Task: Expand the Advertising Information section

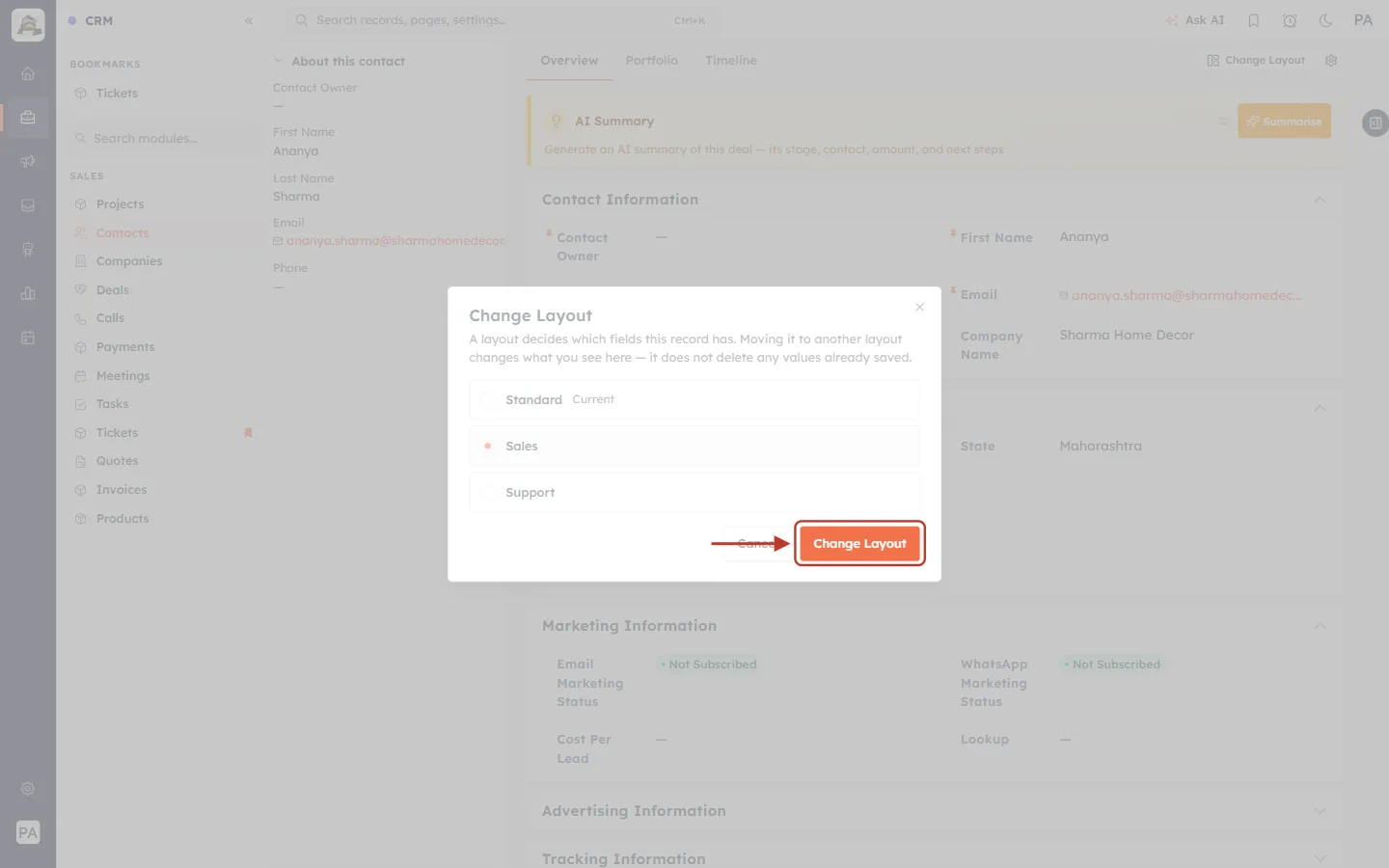Action: click(1320, 811)
